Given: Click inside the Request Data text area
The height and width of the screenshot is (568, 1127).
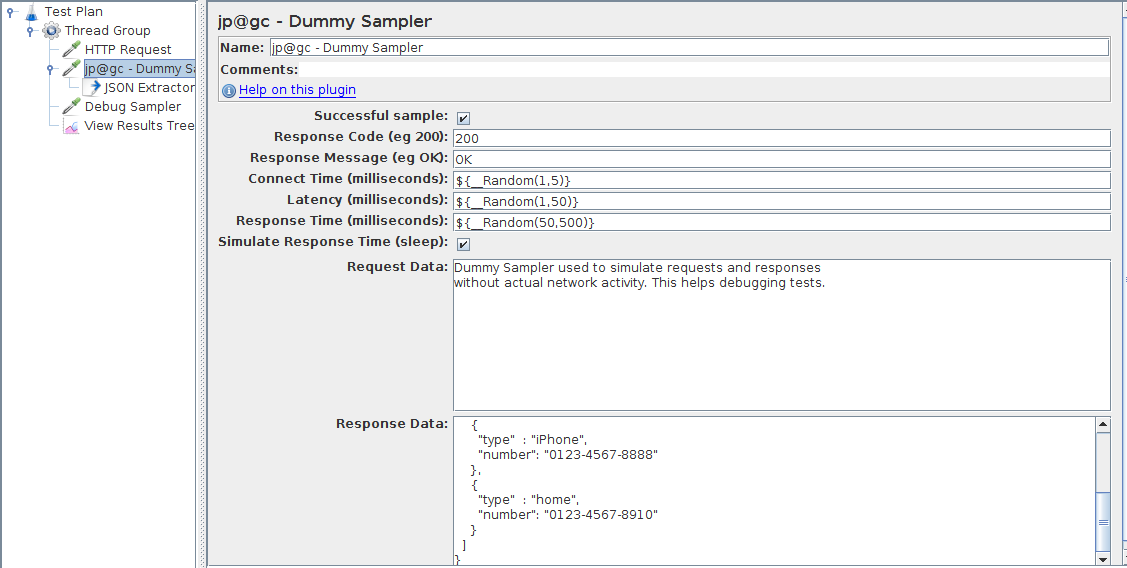Looking at the screenshot, I should tap(781, 335).
